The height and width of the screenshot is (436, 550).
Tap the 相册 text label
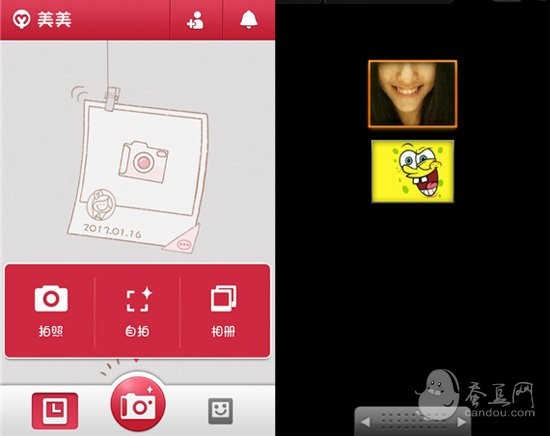pos(223,331)
